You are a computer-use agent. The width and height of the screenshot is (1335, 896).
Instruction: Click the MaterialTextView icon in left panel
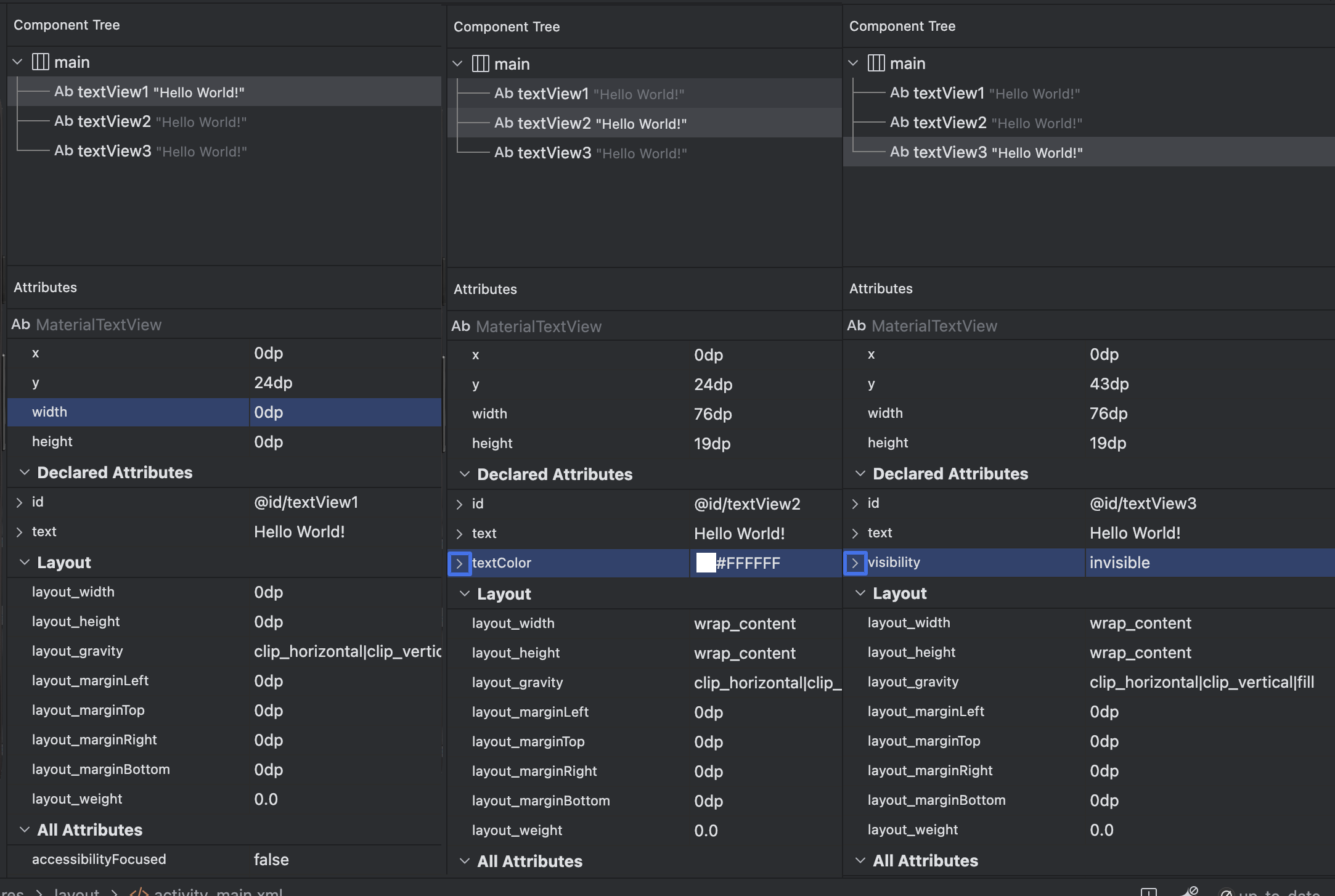coord(19,325)
